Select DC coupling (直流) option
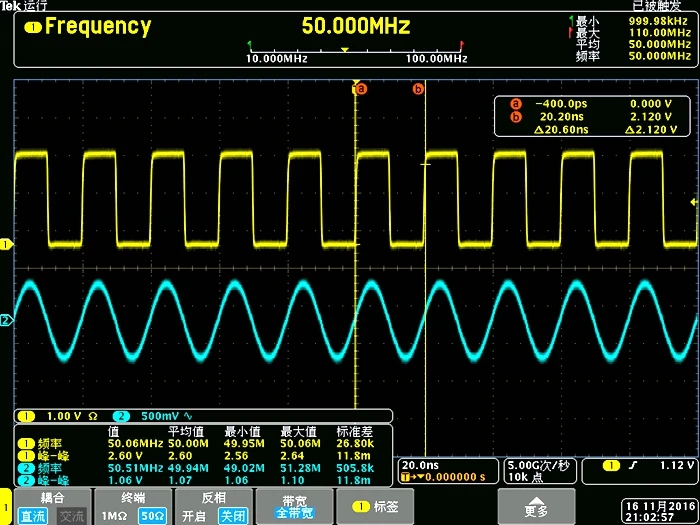 [x=33, y=516]
